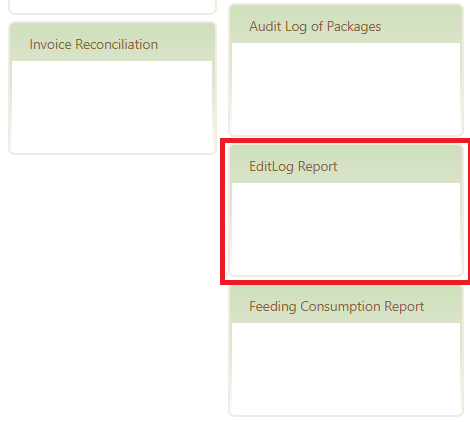Click the word Packages in Audit Log heading

[x=354, y=27]
